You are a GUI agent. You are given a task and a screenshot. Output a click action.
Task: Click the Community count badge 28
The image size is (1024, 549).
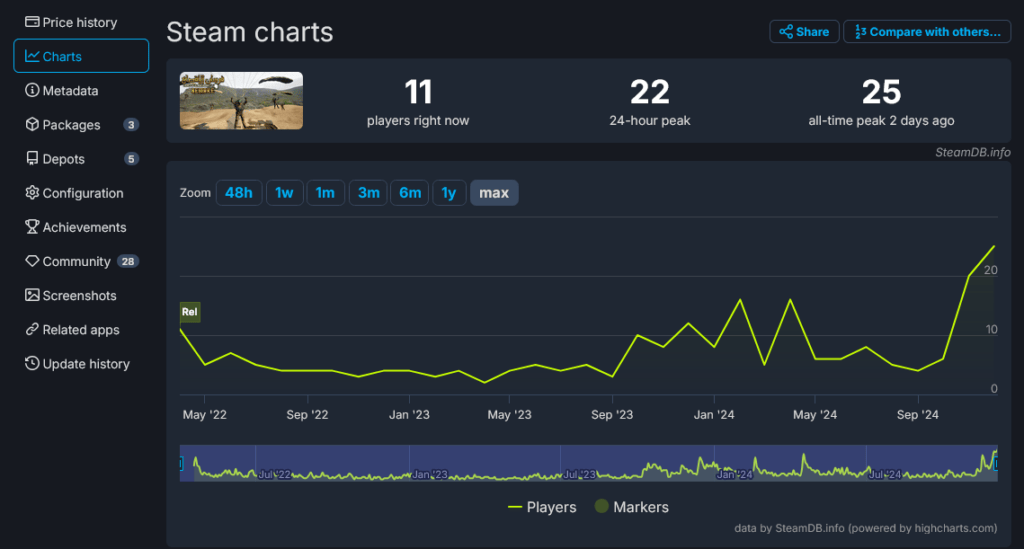128,261
